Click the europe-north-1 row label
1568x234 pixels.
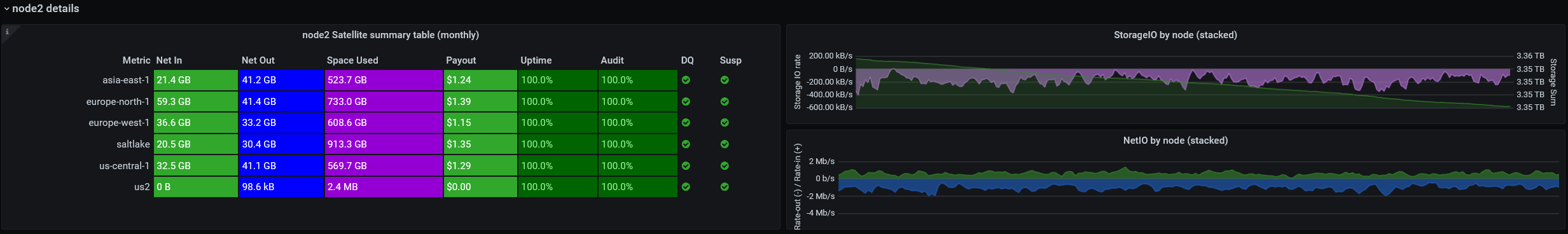[x=118, y=102]
